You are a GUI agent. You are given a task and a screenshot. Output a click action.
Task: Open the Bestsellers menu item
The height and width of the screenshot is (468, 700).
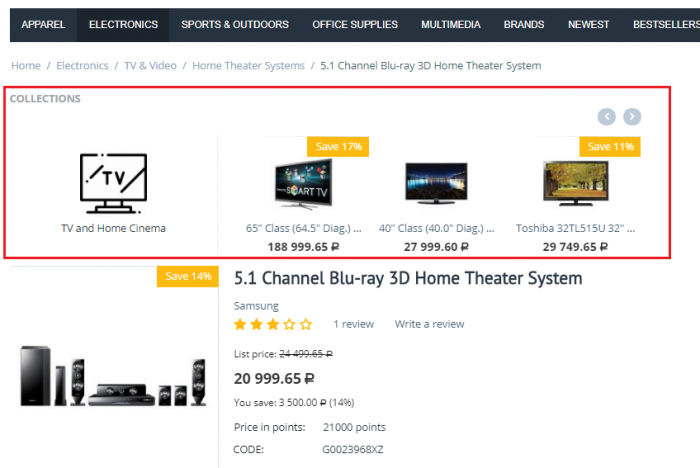coord(665,25)
